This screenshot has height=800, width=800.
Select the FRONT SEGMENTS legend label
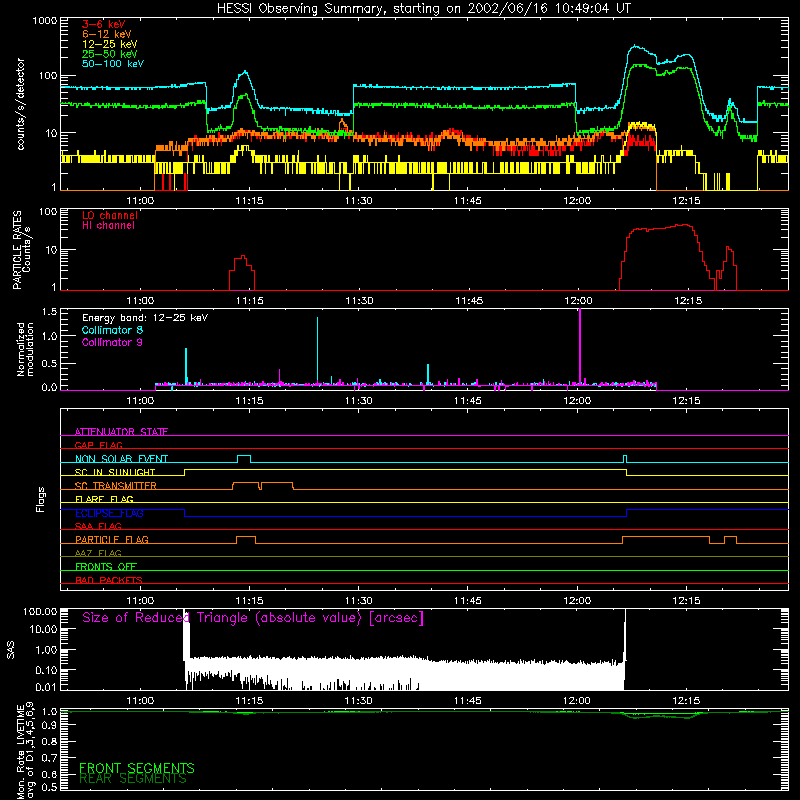[x=137, y=768]
